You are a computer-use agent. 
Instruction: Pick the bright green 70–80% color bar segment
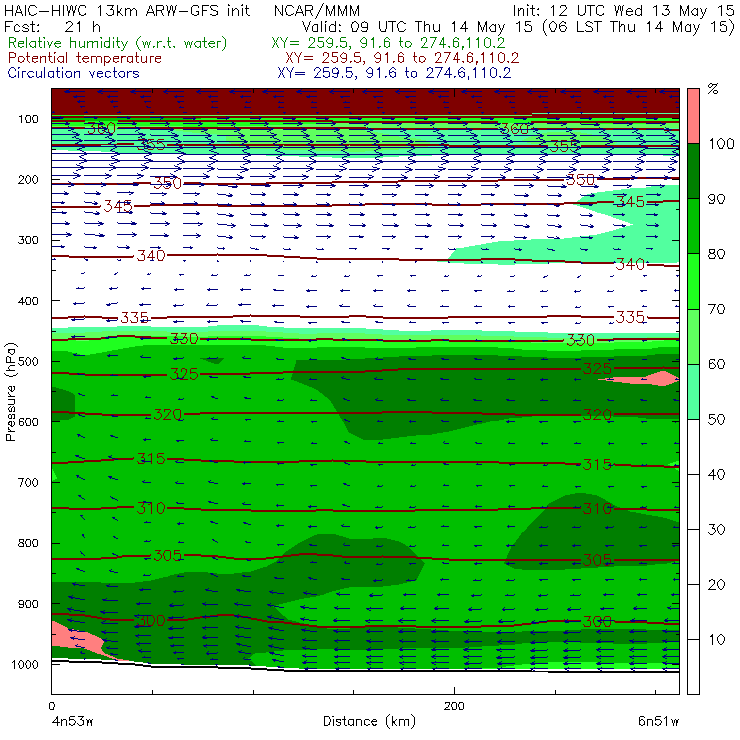pos(693,281)
